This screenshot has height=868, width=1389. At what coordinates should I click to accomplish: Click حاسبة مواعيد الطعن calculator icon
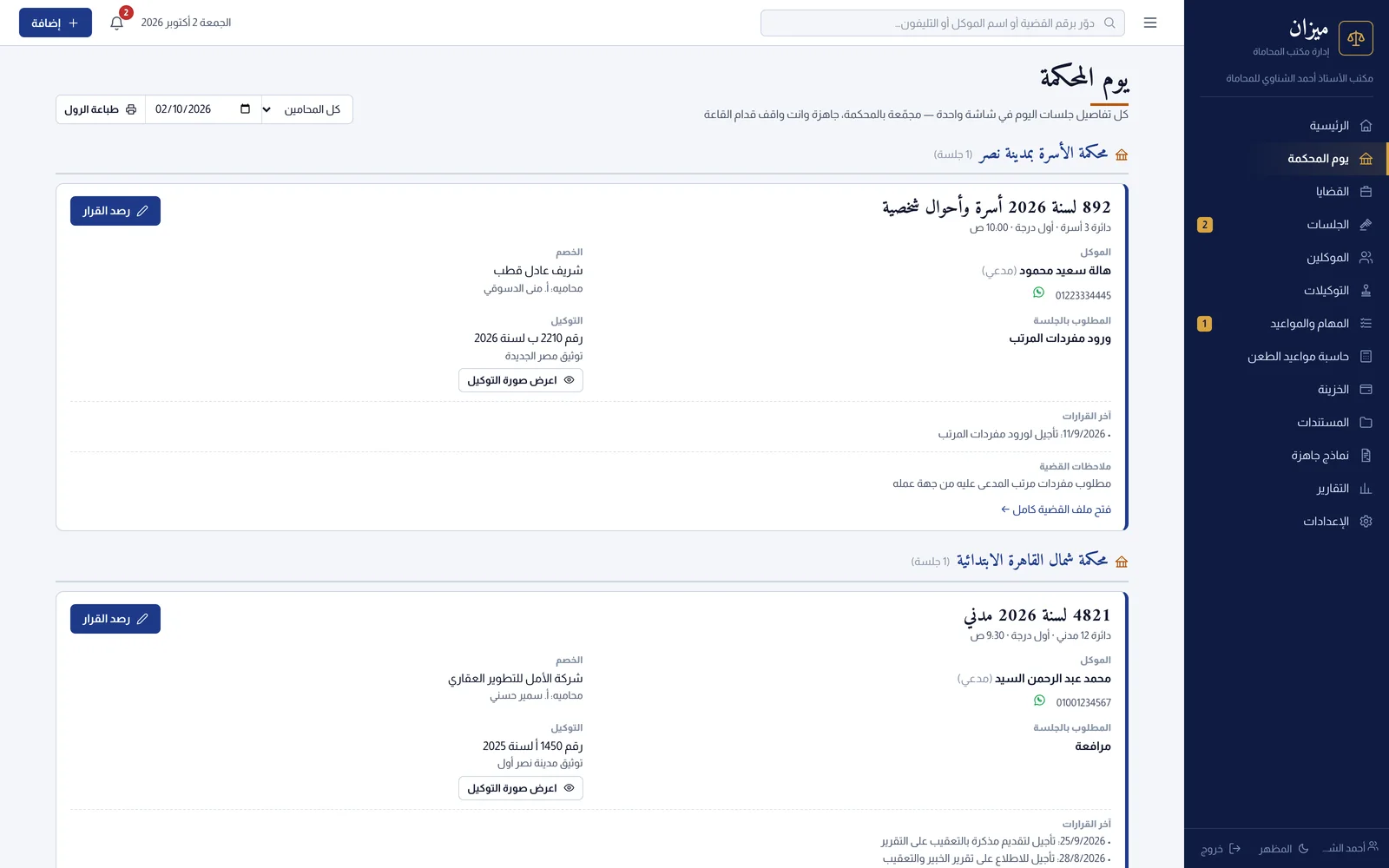pos(1366,357)
